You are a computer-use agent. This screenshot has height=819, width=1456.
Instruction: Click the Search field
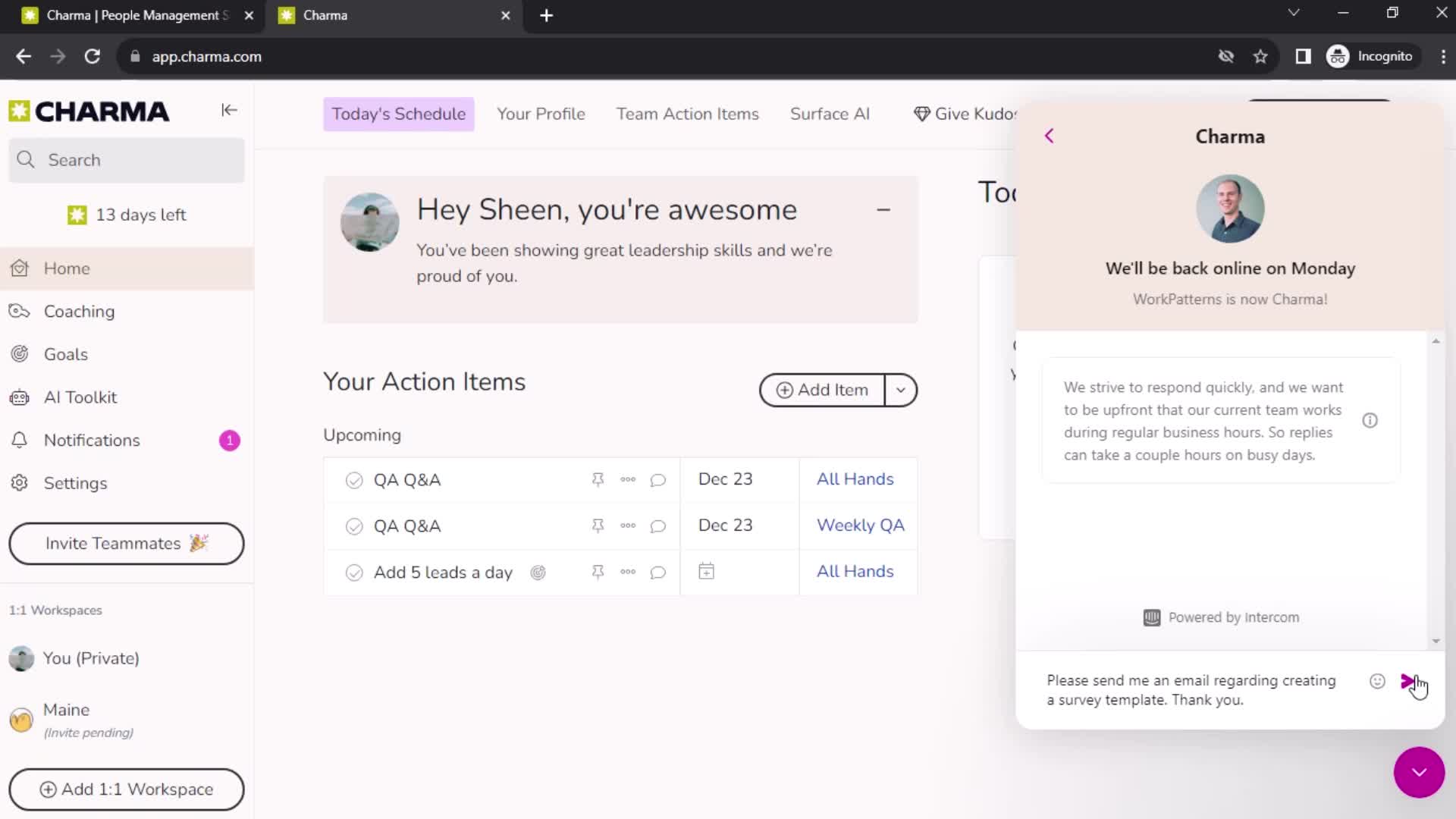127,160
